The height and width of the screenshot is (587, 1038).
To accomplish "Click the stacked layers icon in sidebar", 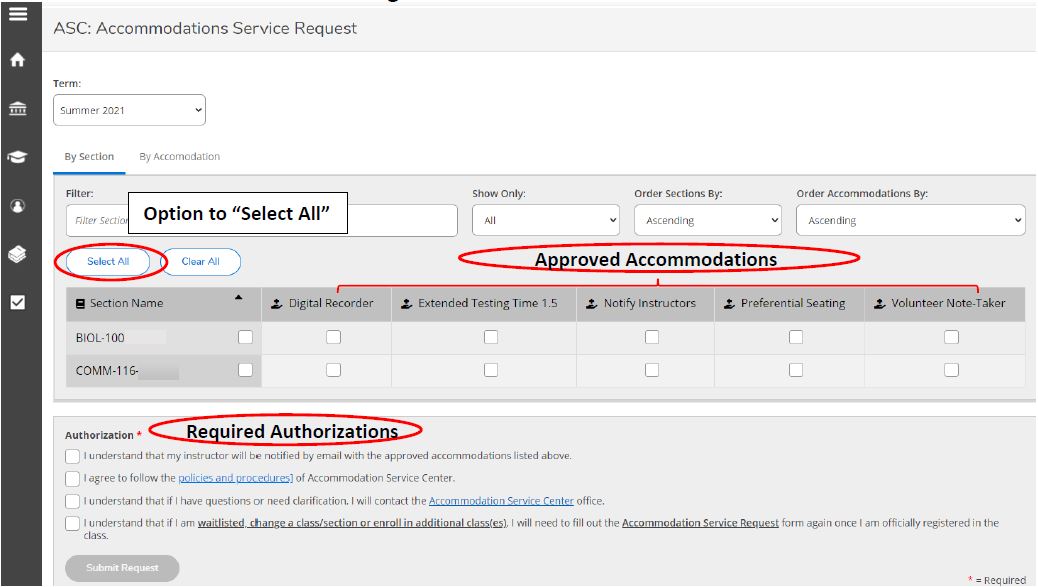I will (x=17, y=255).
